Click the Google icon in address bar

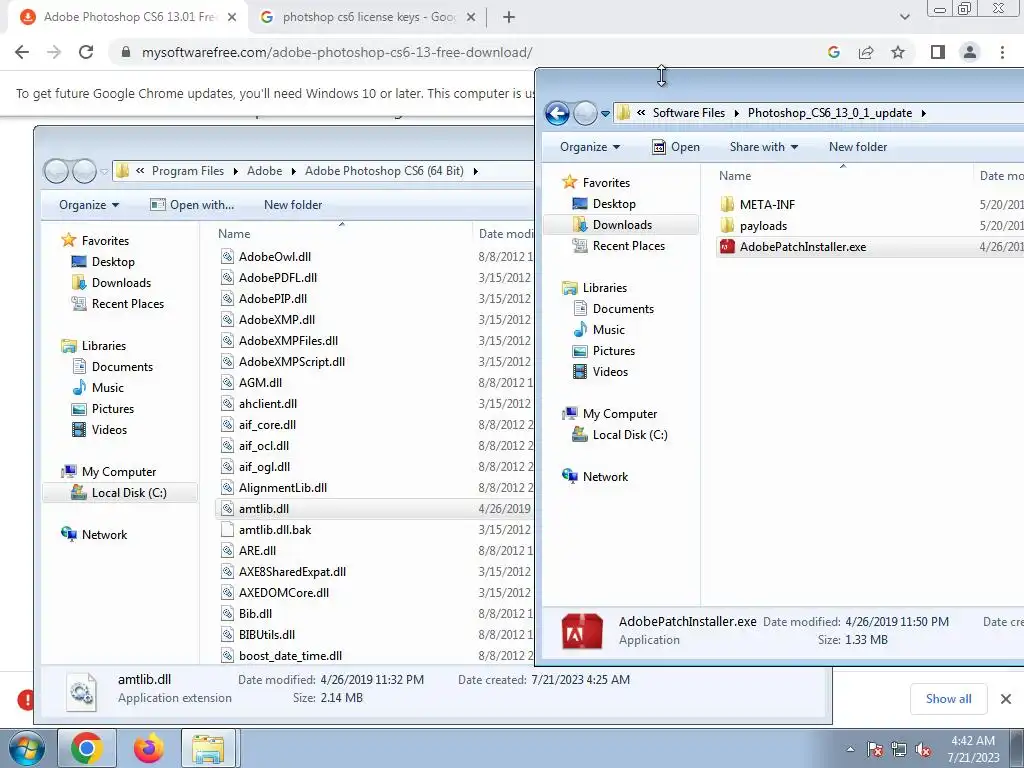833,52
